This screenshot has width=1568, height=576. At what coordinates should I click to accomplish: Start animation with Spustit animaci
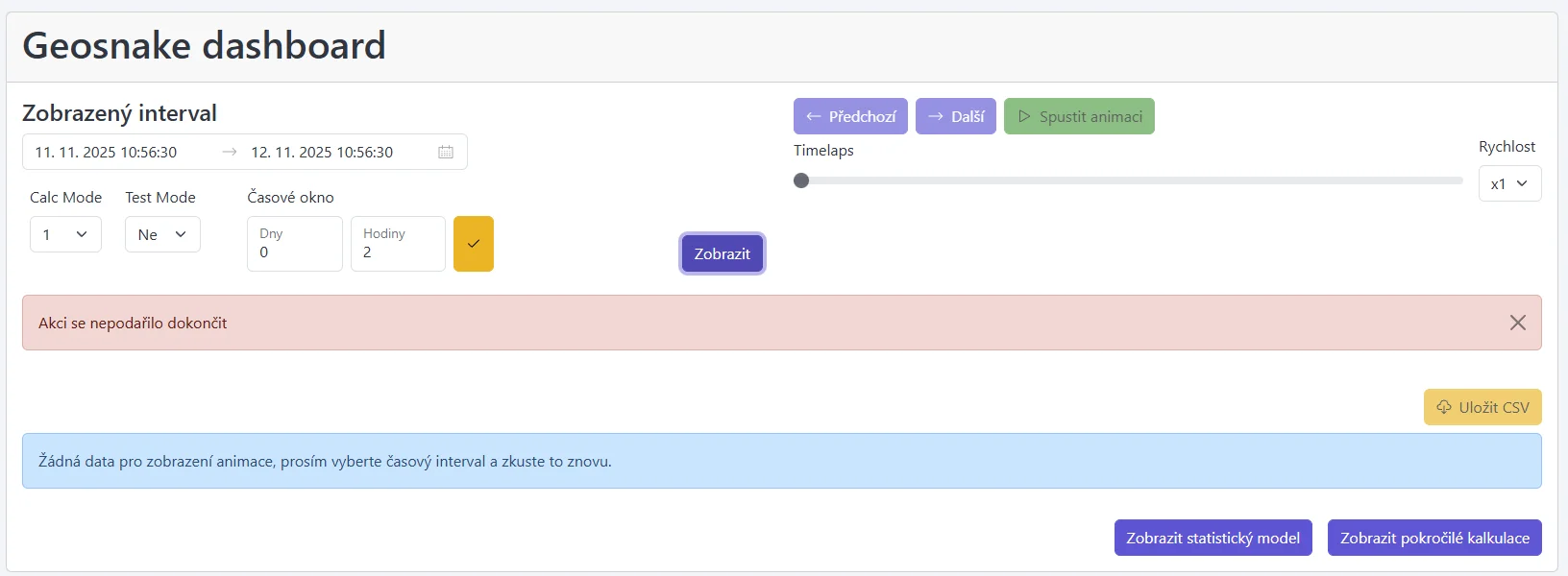coord(1079,116)
